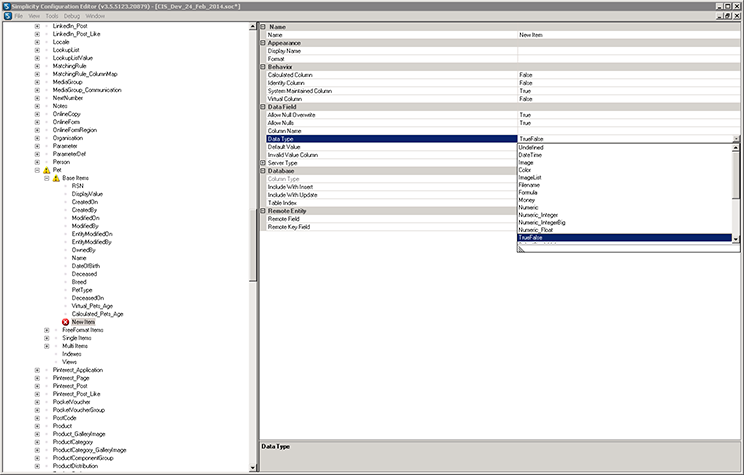Click the document icon left of File menu
This screenshot has width=744, height=475.
pos(8,16)
